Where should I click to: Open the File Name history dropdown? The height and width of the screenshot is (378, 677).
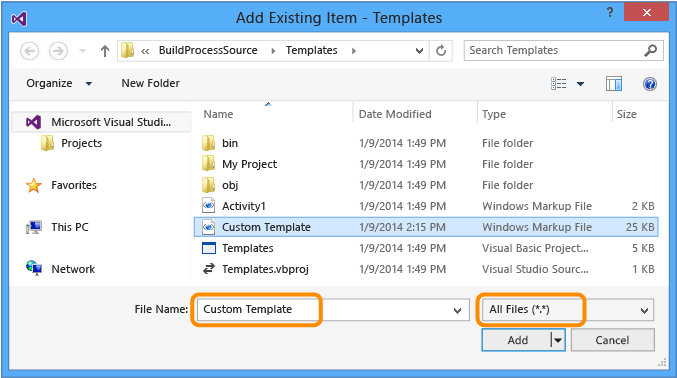pos(458,310)
